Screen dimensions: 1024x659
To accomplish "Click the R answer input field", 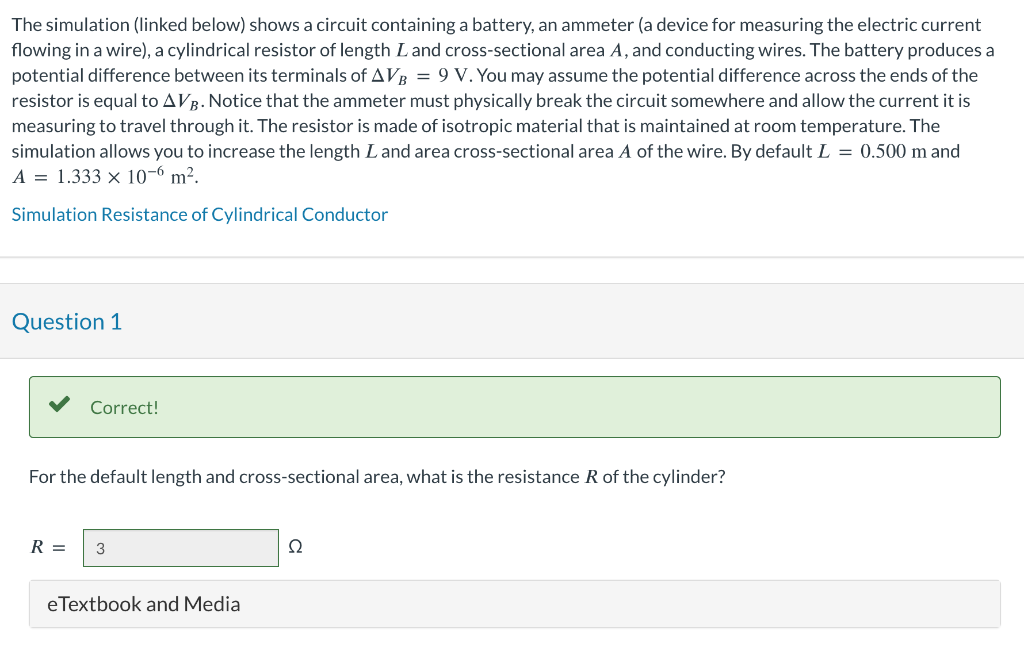I will (x=181, y=548).
